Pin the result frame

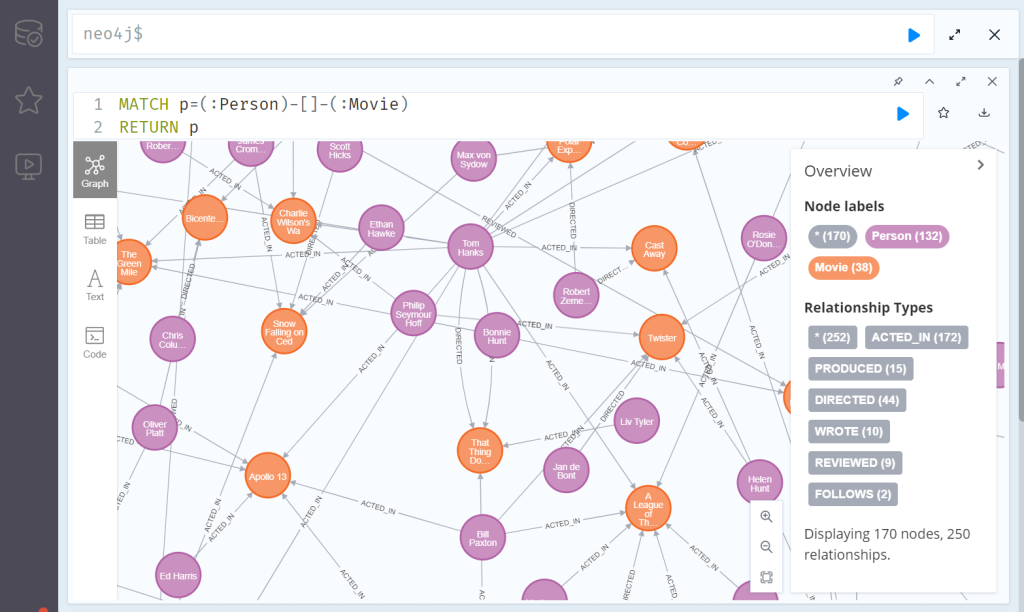pos(898,82)
